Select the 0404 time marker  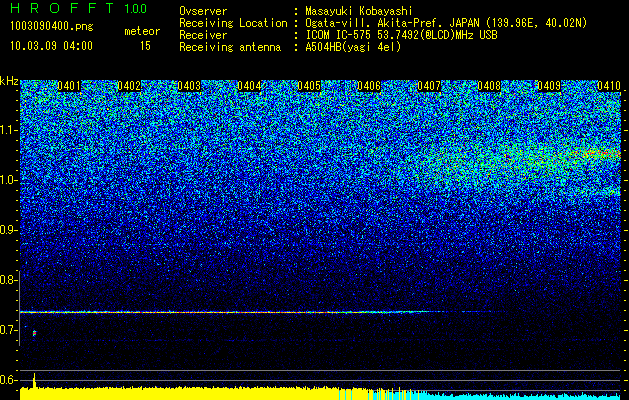pyautogui.click(x=249, y=86)
